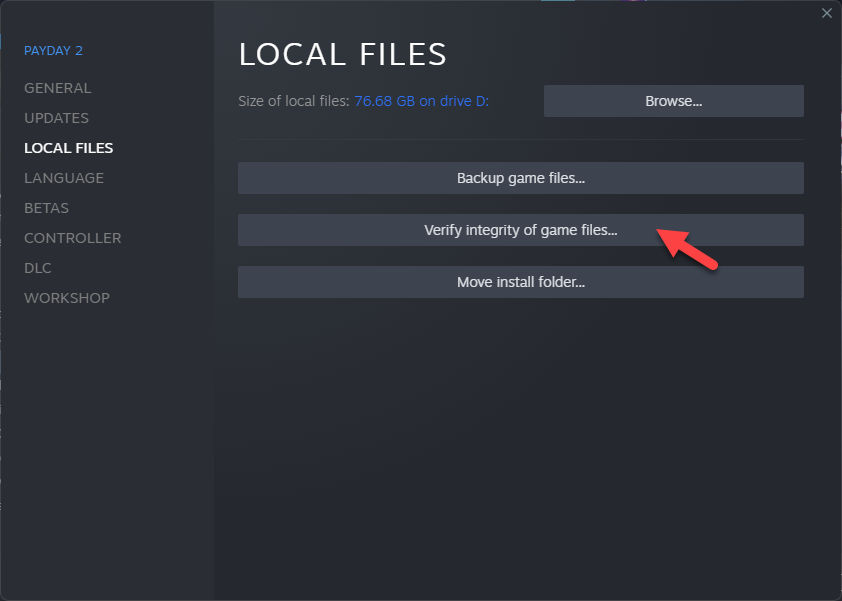Go to the BETAS tab
Screen dimensions: 842x601
pyautogui.click(x=46, y=208)
